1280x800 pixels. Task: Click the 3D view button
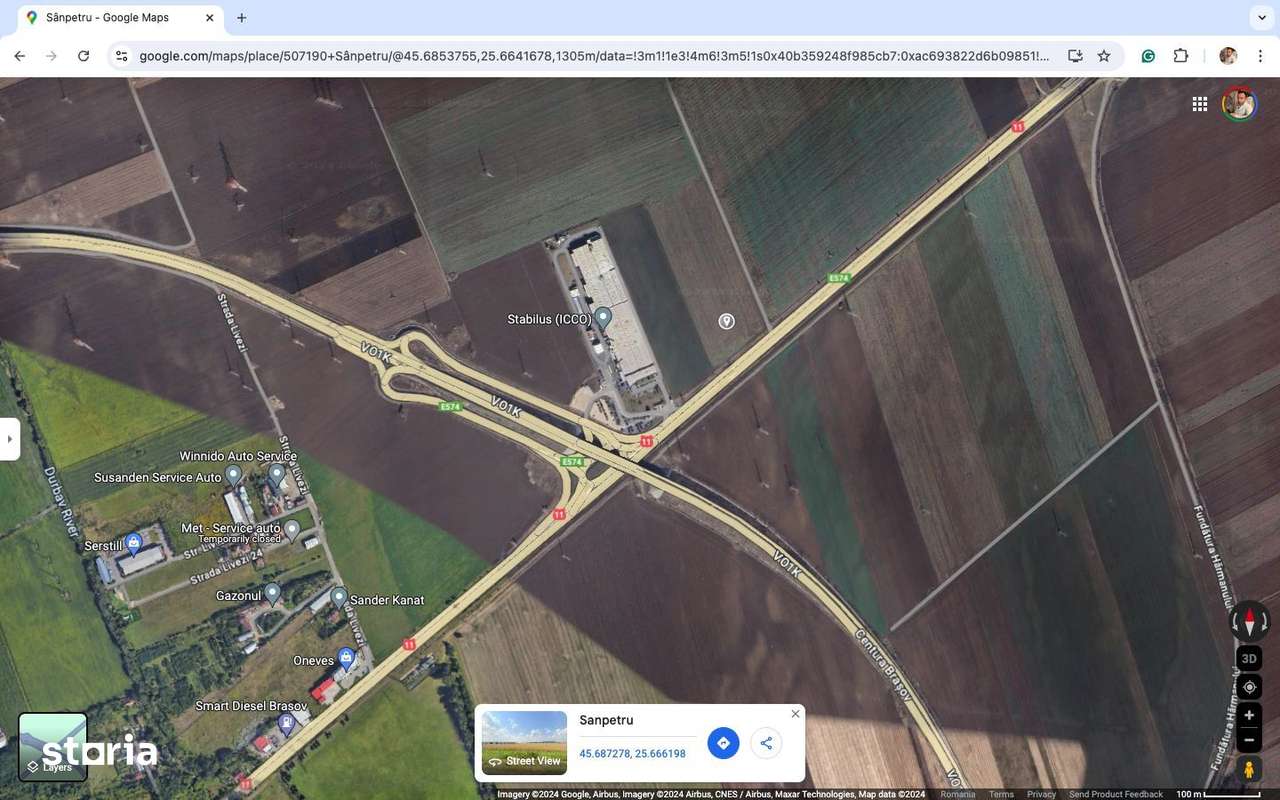click(1248, 658)
